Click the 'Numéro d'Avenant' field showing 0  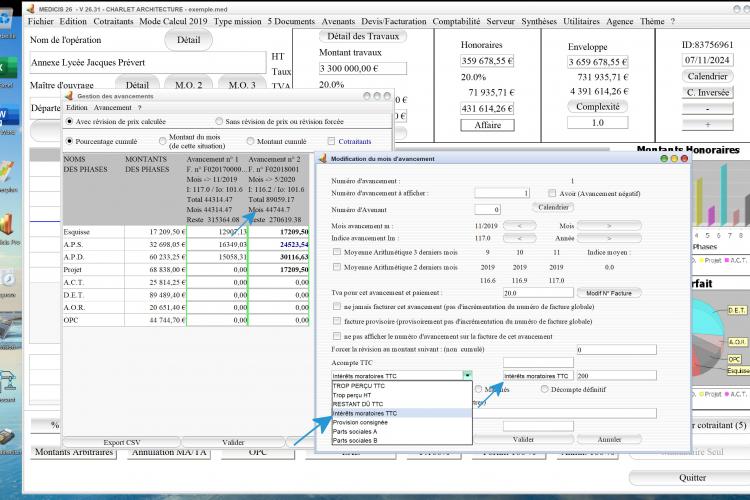point(487,210)
